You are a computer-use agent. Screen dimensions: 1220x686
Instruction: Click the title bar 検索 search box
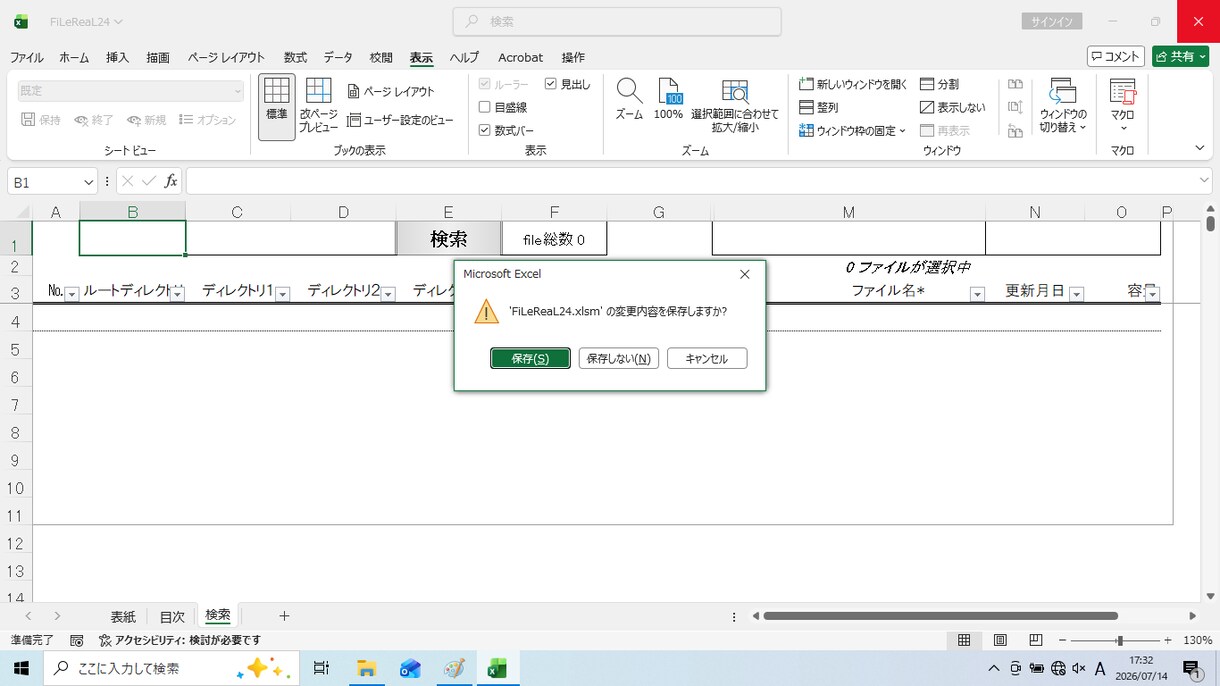click(x=617, y=21)
